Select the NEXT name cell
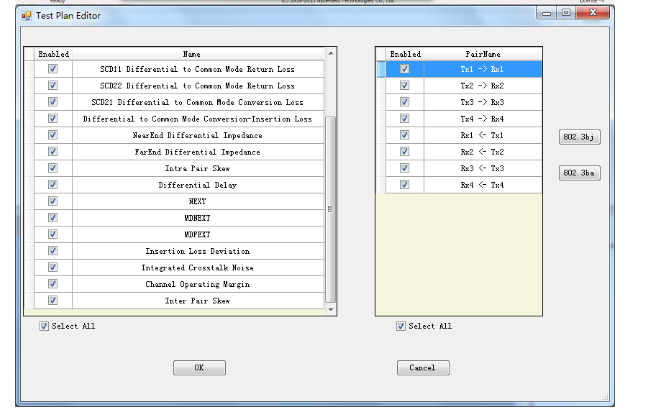This screenshot has width=652, height=419. (x=198, y=201)
